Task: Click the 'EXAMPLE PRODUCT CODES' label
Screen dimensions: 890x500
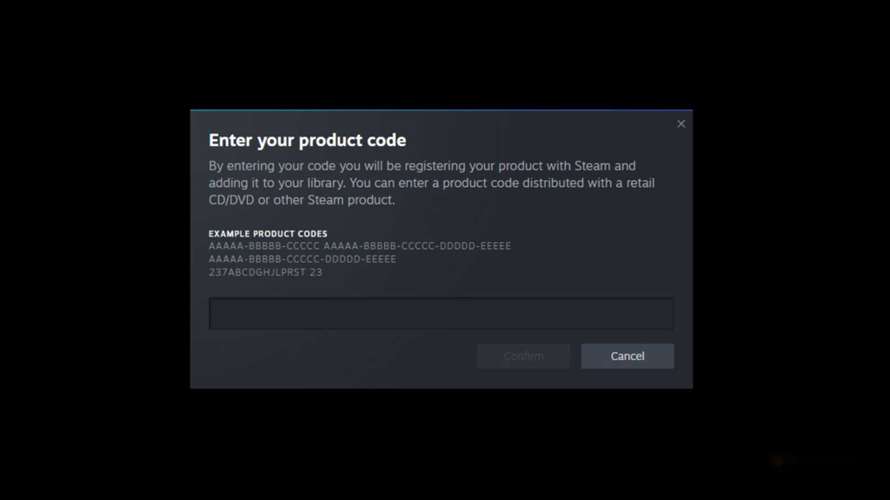Action: (268, 233)
